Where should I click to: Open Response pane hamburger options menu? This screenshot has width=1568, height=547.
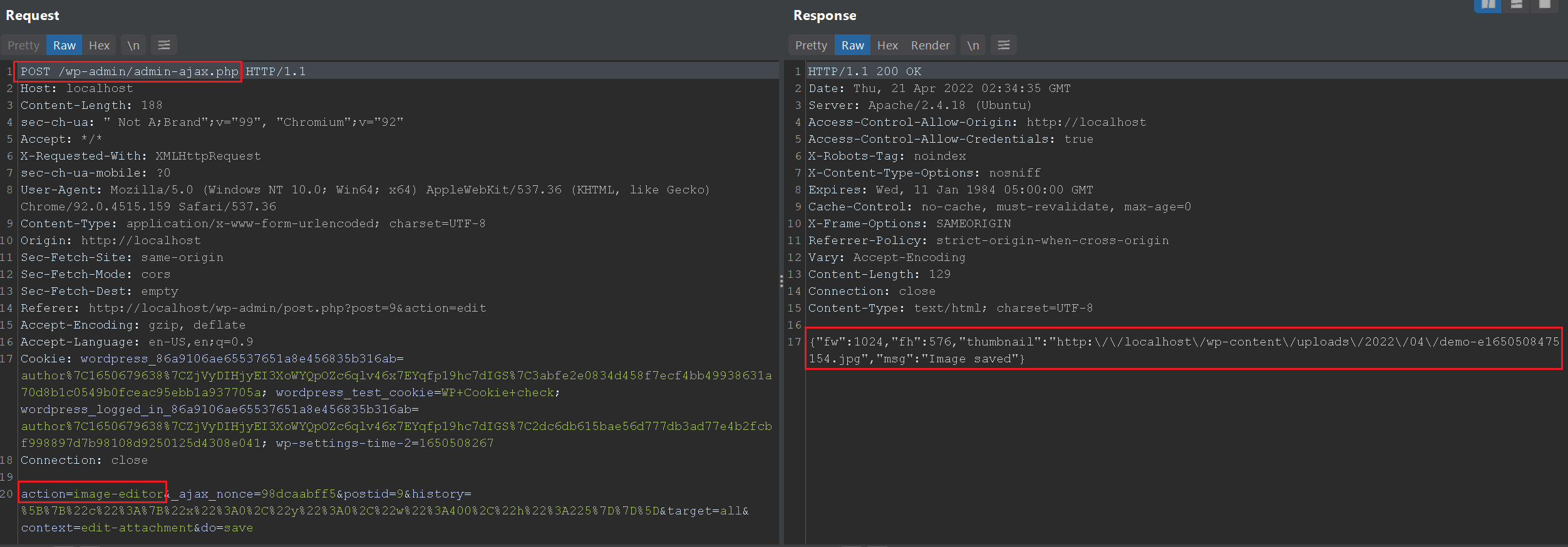tap(1004, 45)
